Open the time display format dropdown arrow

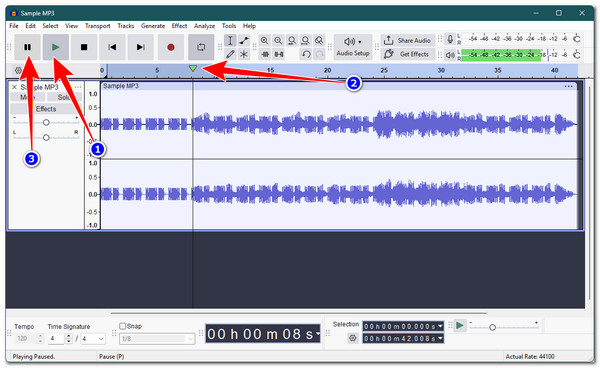[x=317, y=334]
